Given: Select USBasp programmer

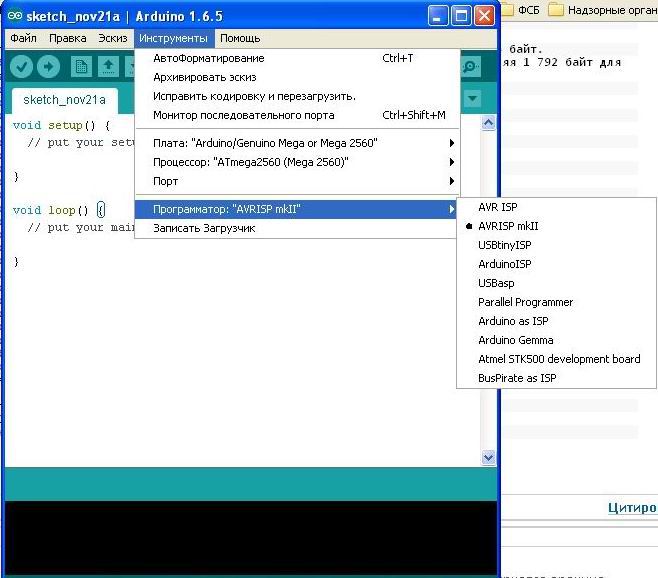Looking at the screenshot, I should coord(556,283).
